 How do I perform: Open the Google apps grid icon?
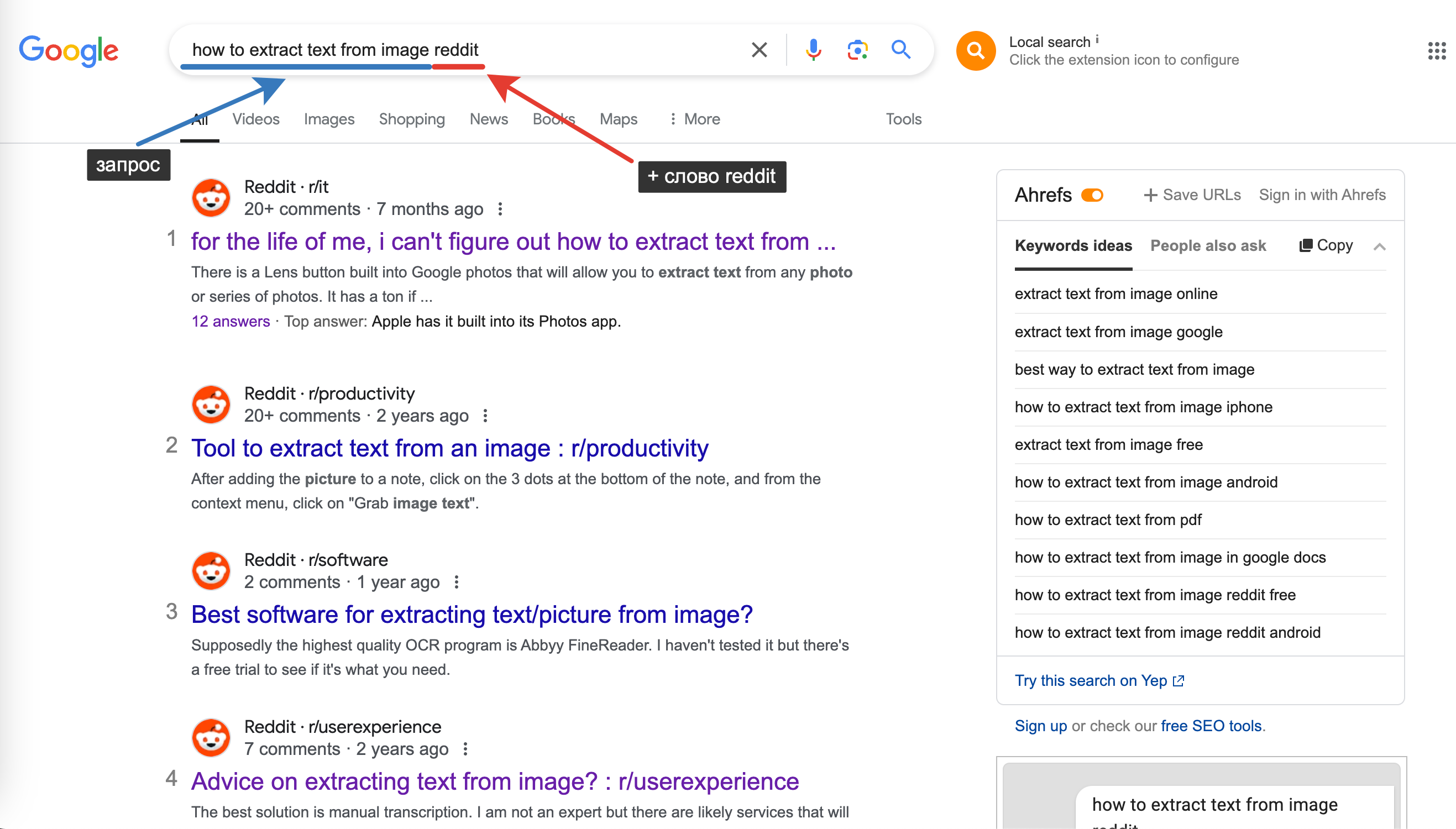coord(1436,51)
